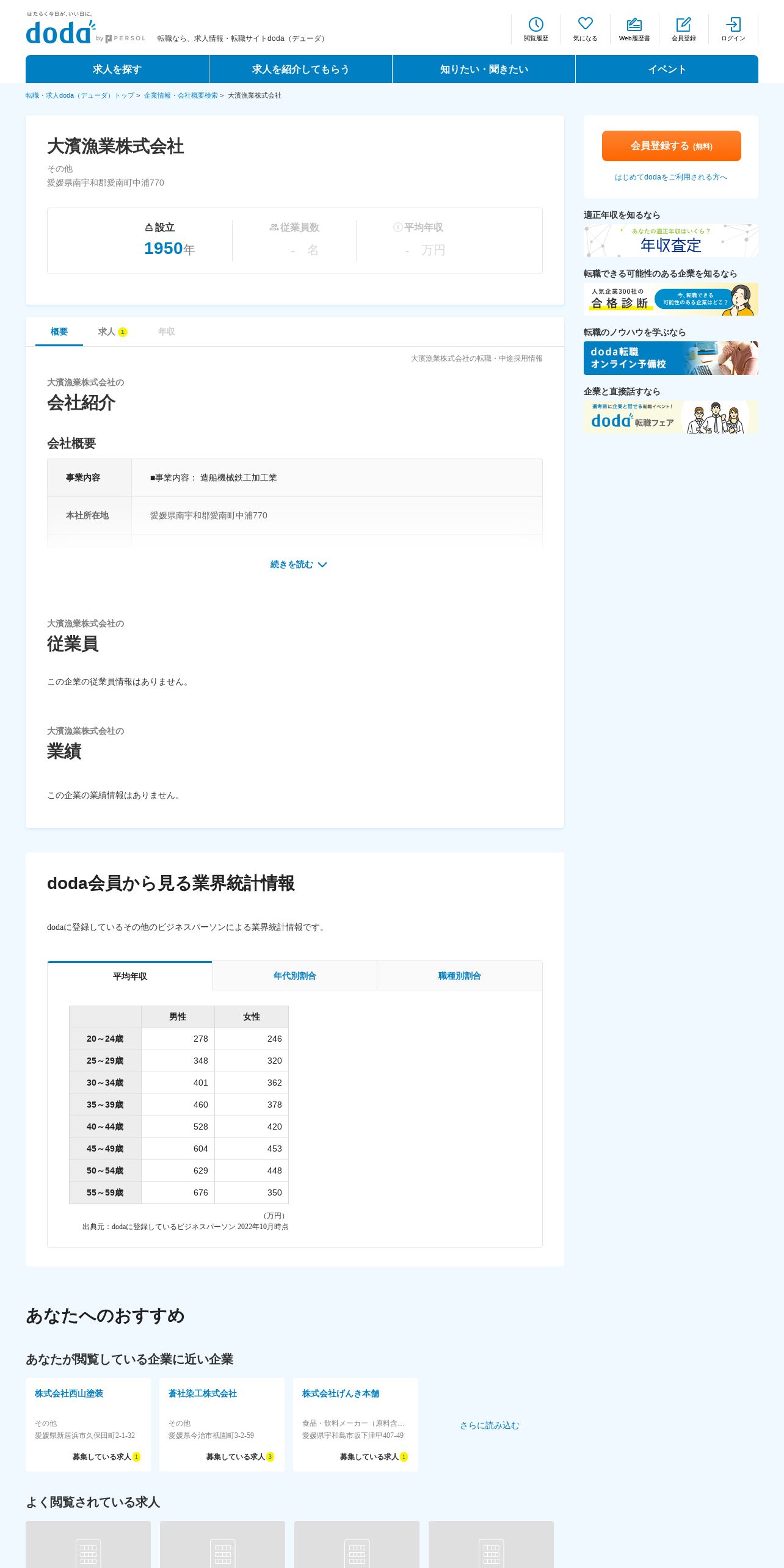The image size is (784, 1568).
Task: Click the 気になる heart icon
Action: pos(585,29)
